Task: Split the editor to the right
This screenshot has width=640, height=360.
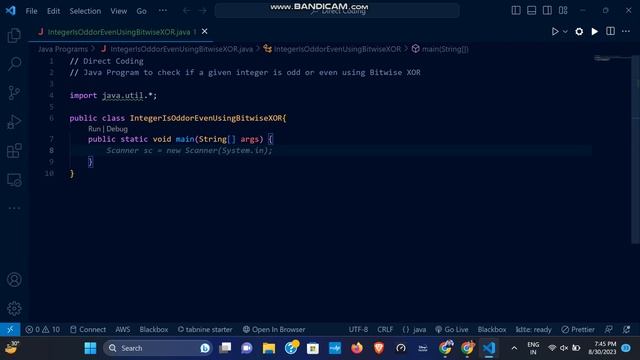Action: pyautogui.click(x=610, y=31)
